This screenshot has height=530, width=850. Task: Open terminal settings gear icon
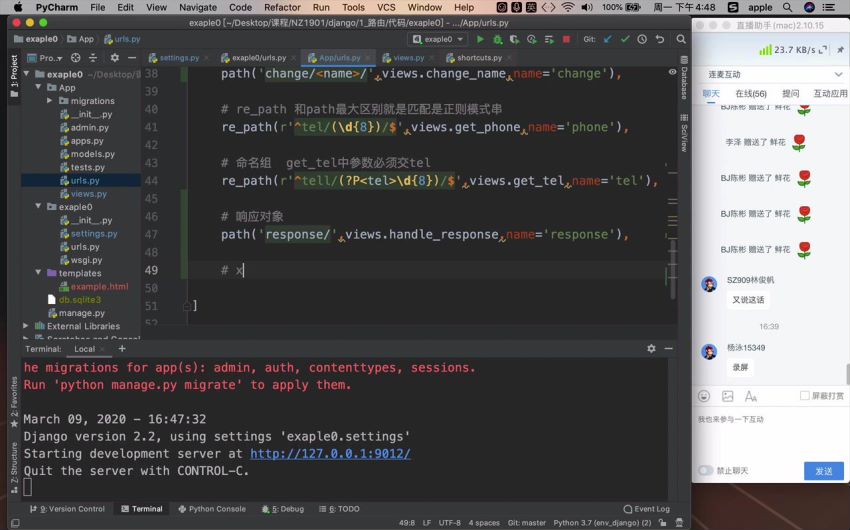pos(651,349)
